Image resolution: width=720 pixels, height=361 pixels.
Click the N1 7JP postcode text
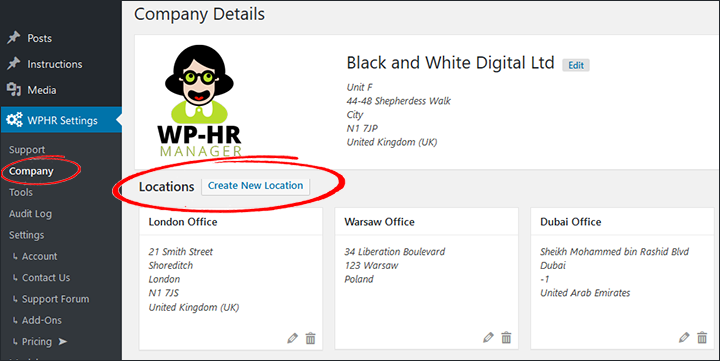(x=362, y=128)
